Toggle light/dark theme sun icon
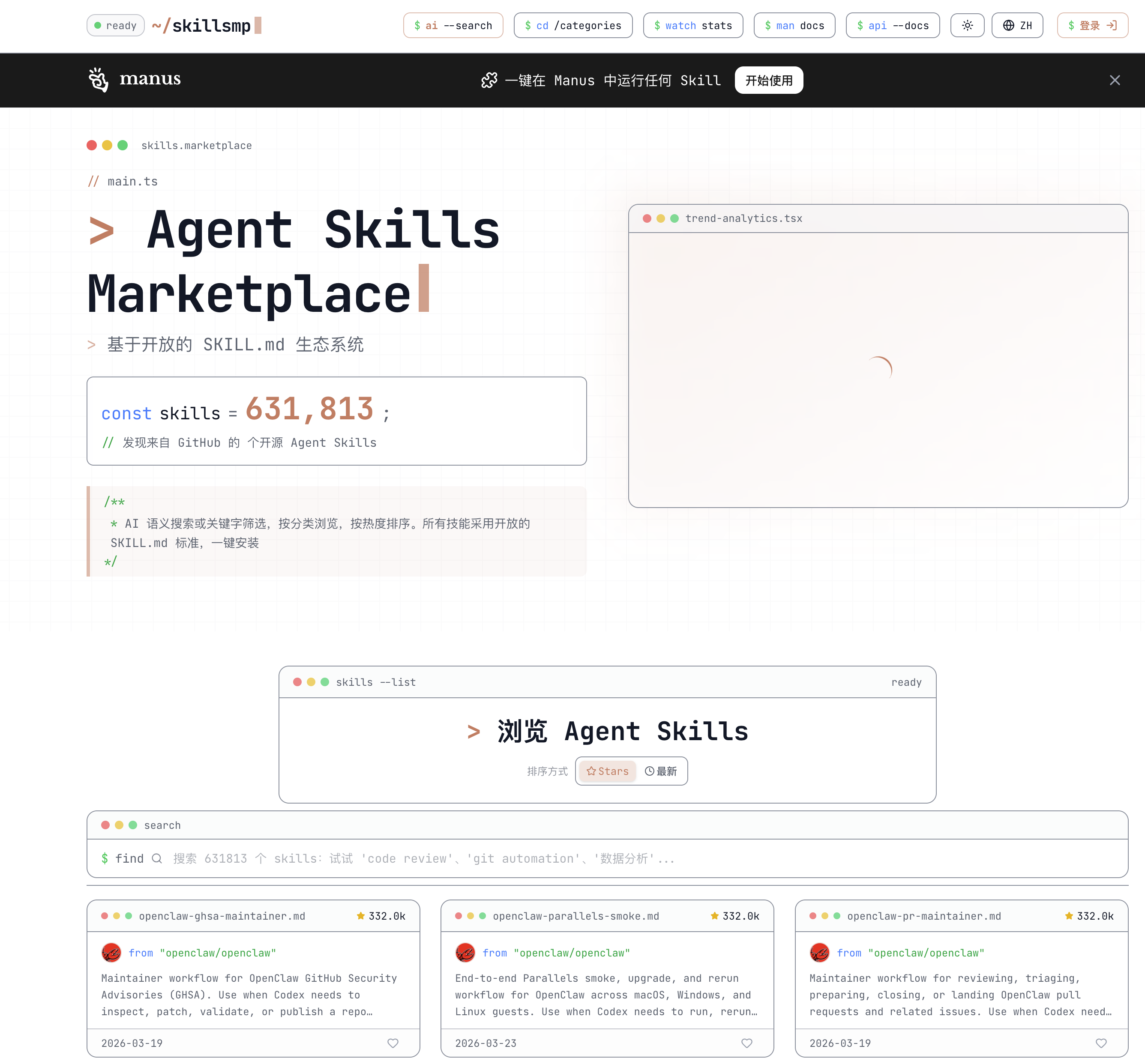The width and height of the screenshot is (1145, 1064). 967,25
